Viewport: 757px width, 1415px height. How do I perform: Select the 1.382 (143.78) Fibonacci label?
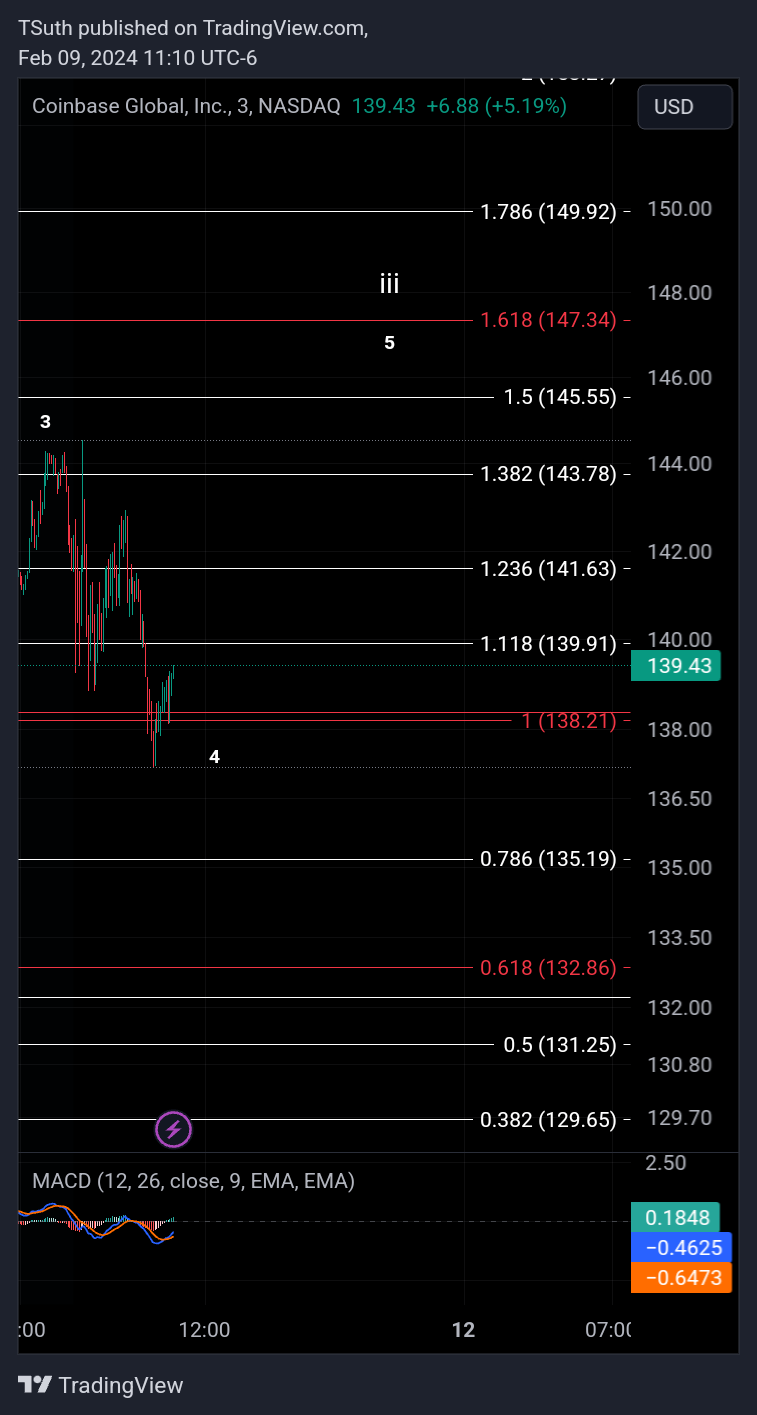tap(548, 474)
